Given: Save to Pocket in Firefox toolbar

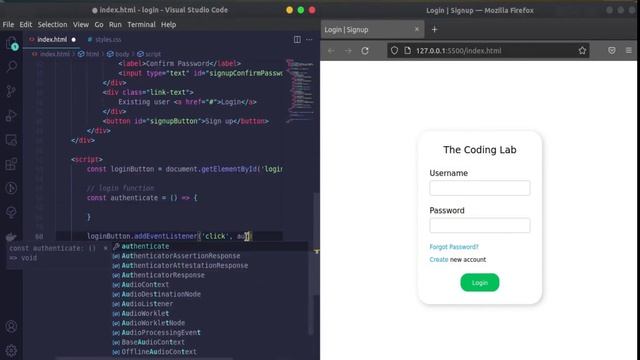Looking at the screenshot, I should pyautogui.click(x=611, y=51).
